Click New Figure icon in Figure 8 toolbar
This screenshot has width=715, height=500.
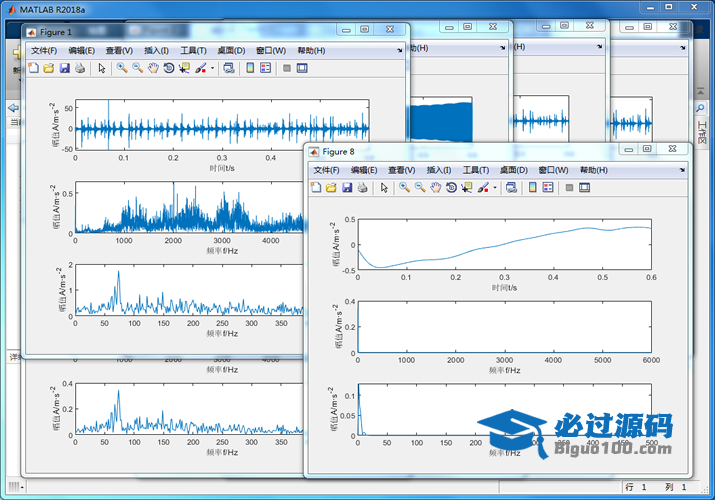tap(316, 188)
